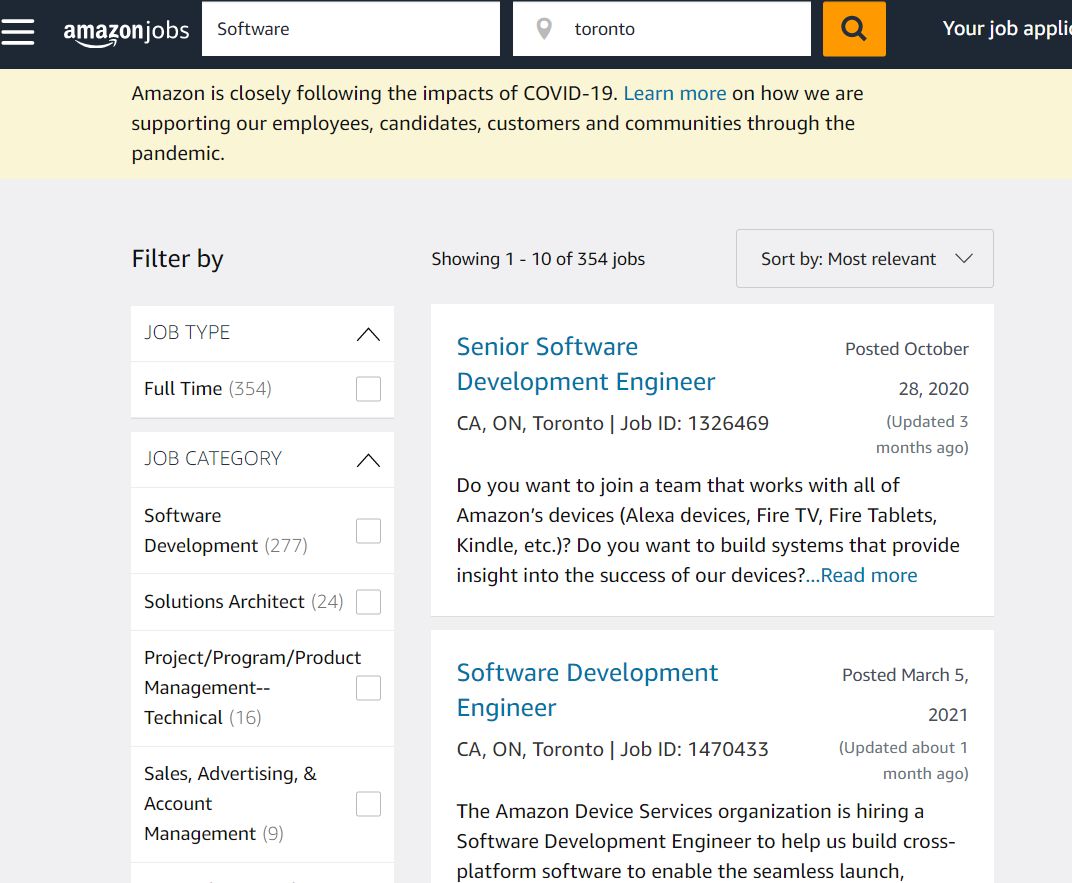The image size is (1072, 883).
Task: Click the location pin icon
Action: 544,29
